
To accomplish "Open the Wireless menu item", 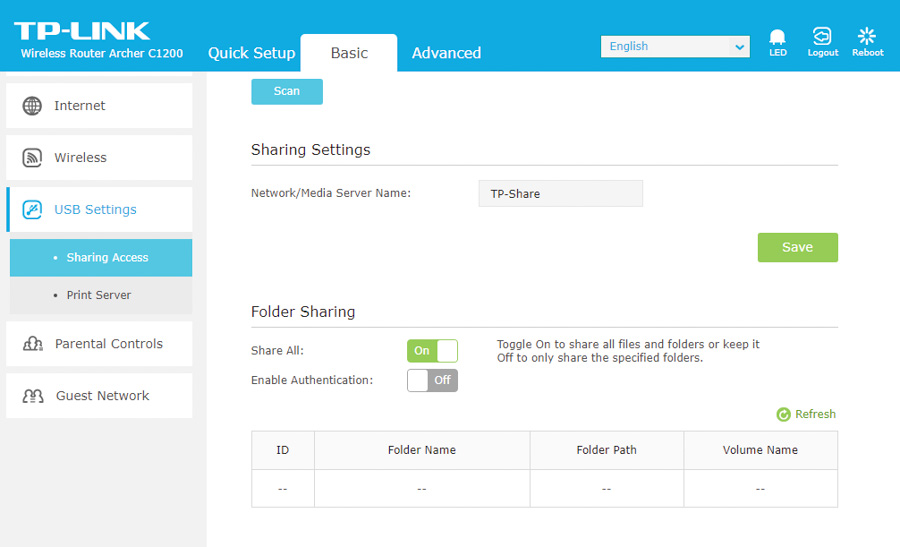I will tap(99, 157).
